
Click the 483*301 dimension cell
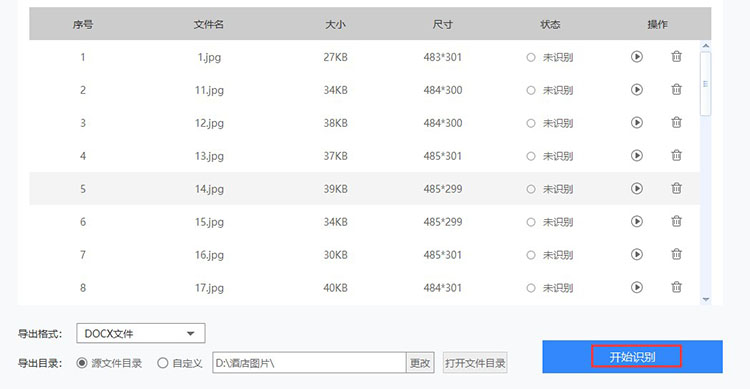coord(442,57)
